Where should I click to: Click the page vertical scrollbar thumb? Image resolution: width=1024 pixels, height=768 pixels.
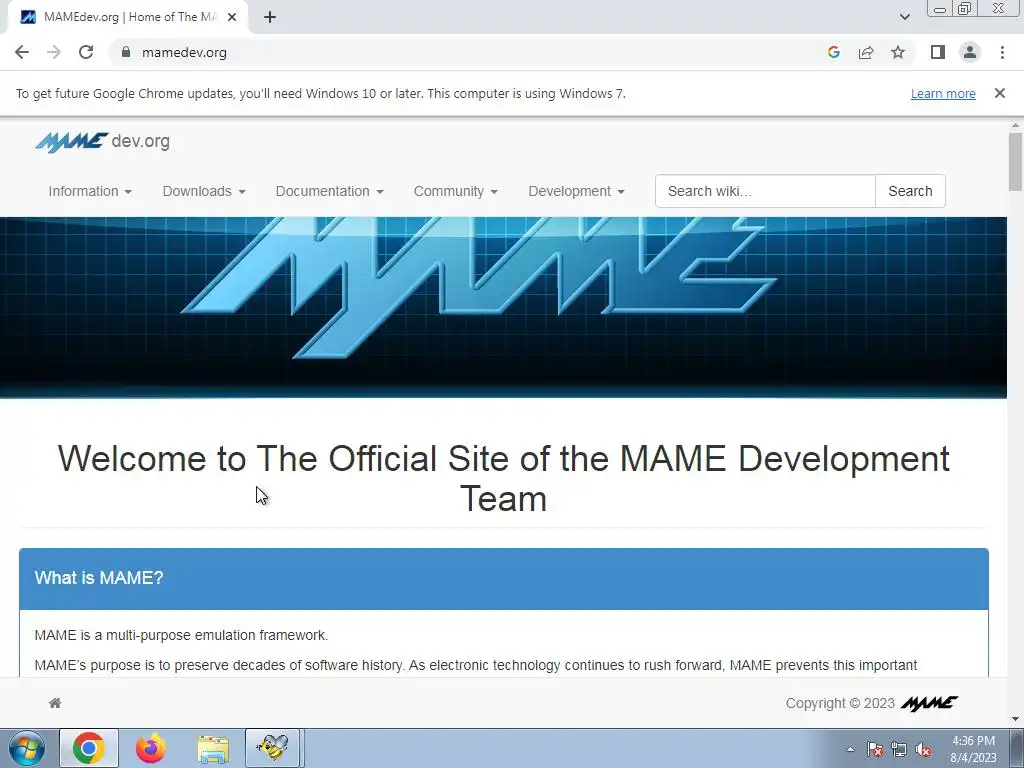[1015, 161]
